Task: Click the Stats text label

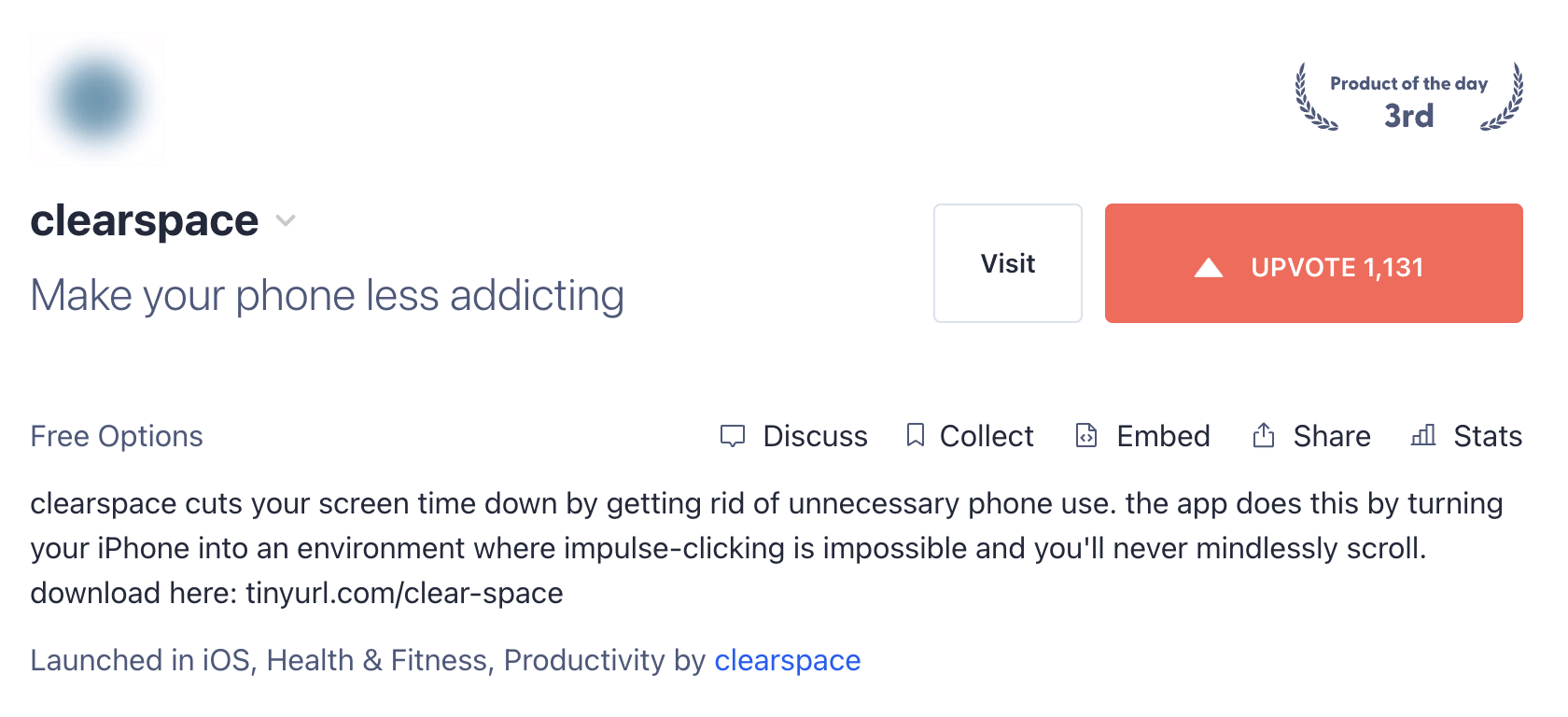Action: [x=1488, y=436]
